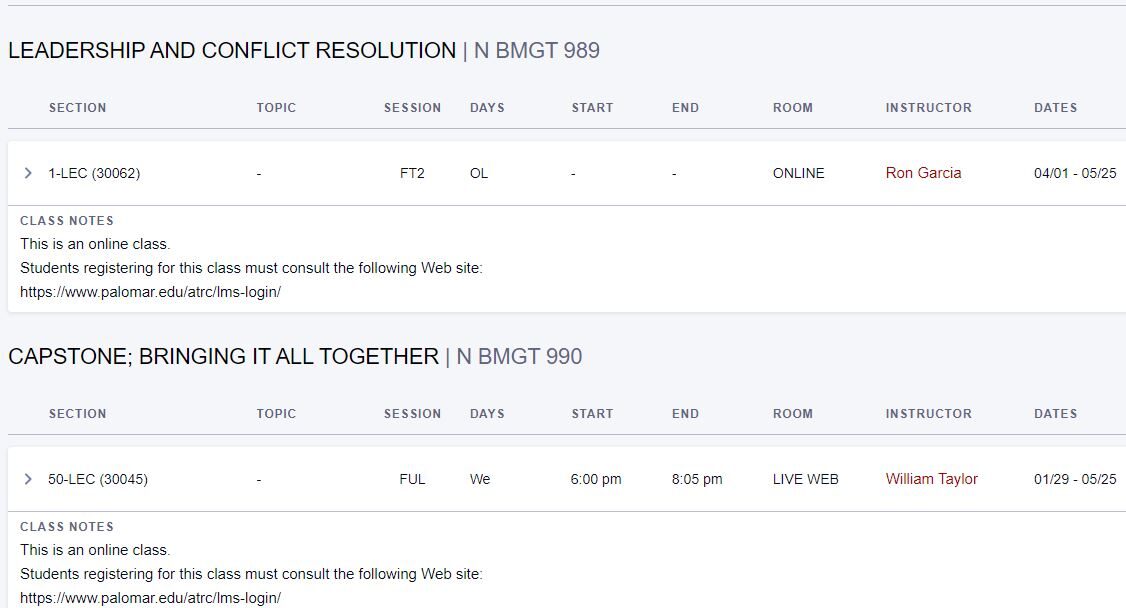Screen dimensions: 1126x608
Task: Expand the 50-LEC (30045) section row
Action: coord(28,479)
